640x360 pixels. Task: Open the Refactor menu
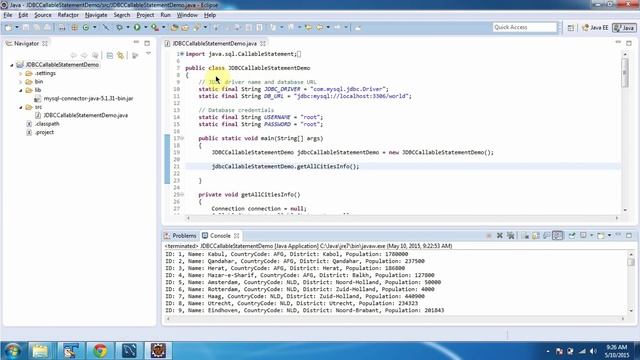68,15
